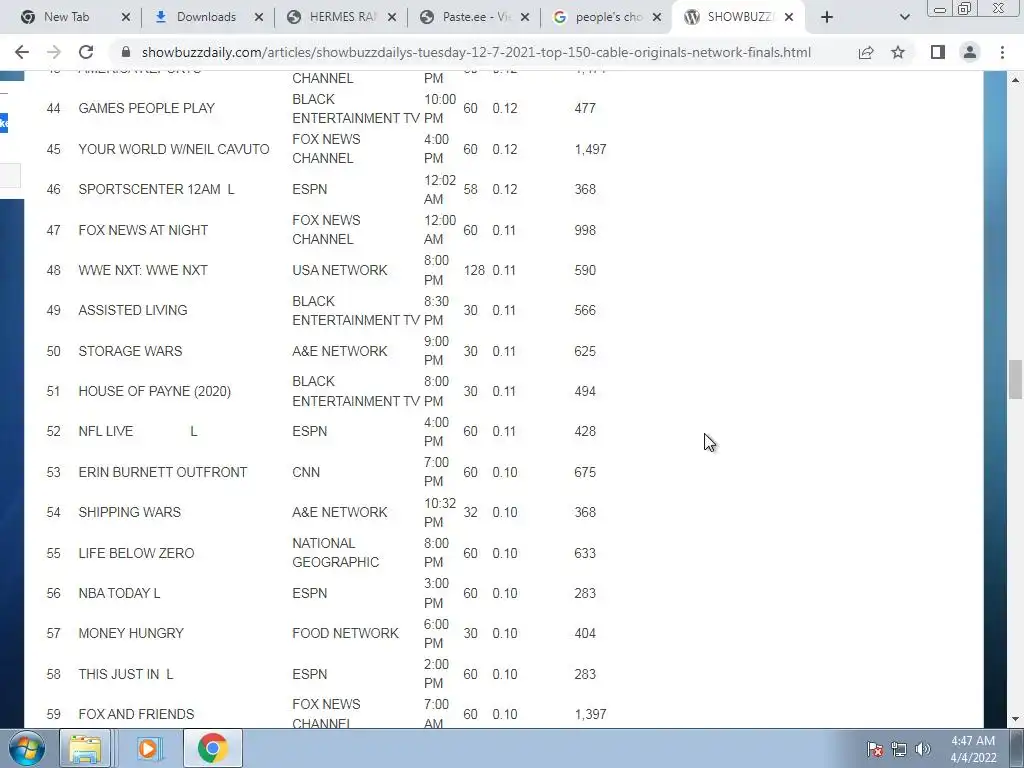Open the Action Center flag icon
1024x768 pixels.
[x=874, y=749]
